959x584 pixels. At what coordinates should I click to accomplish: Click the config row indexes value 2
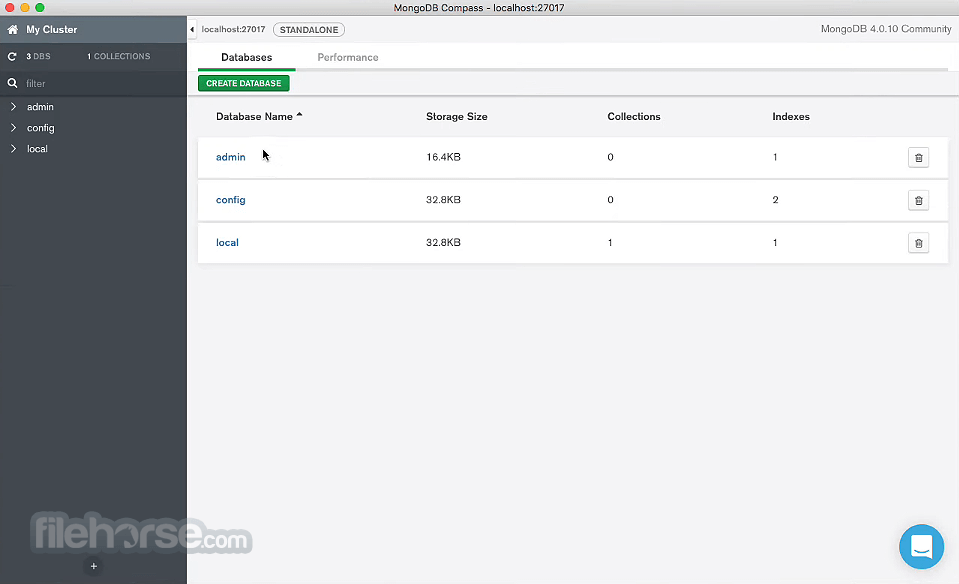coord(776,200)
